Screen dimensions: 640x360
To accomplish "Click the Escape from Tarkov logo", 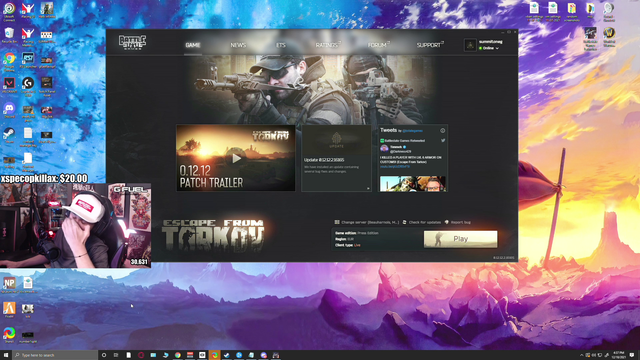I will click(x=213, y=235).
